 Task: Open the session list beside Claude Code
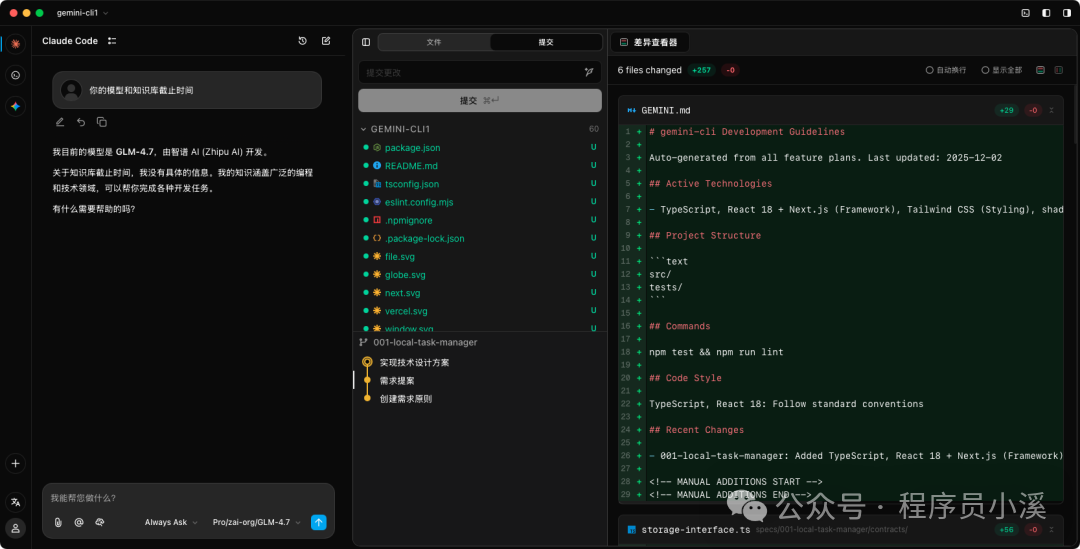point(112,41)
